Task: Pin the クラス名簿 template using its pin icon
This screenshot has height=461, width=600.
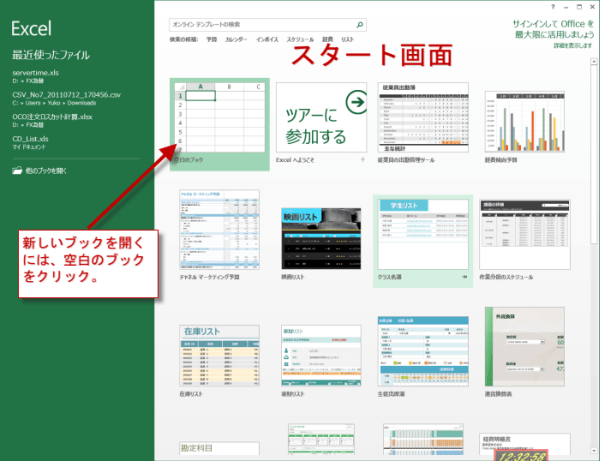Action: coord(465,277)
